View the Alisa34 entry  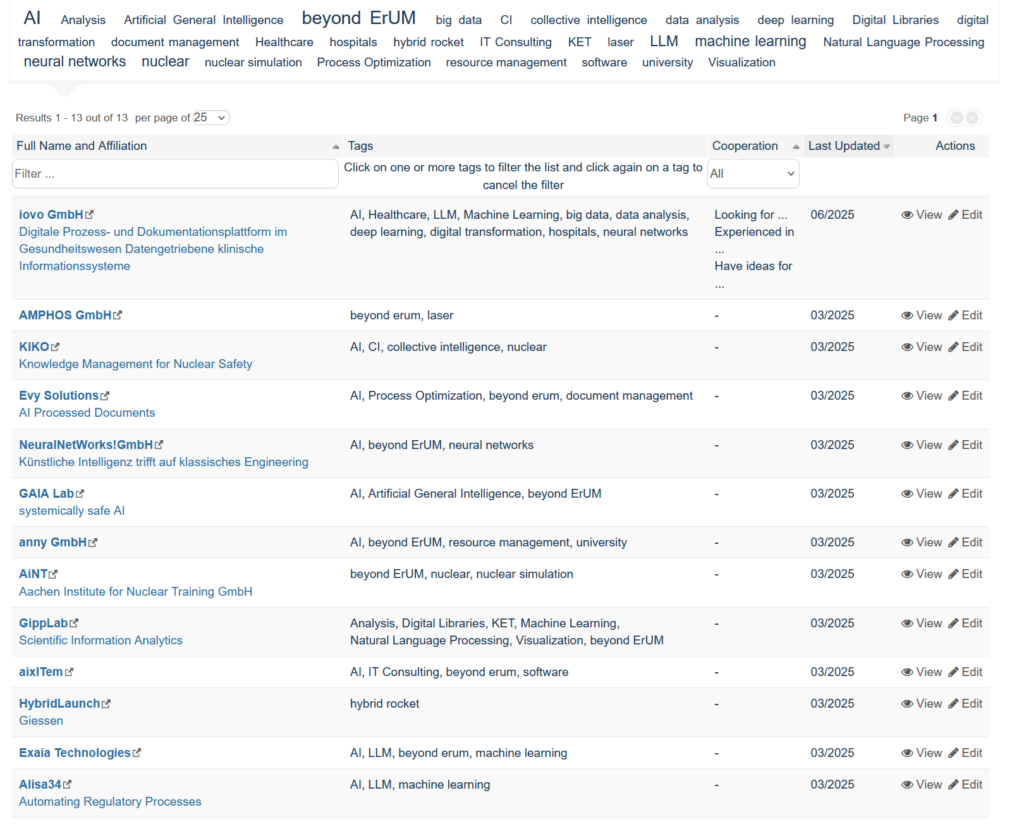921,785
